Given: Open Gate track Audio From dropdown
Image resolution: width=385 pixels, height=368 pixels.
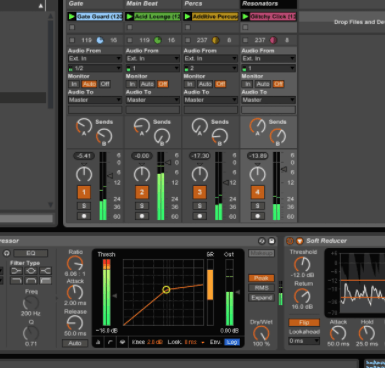Looking at the screenshot, I should point(95,58).
